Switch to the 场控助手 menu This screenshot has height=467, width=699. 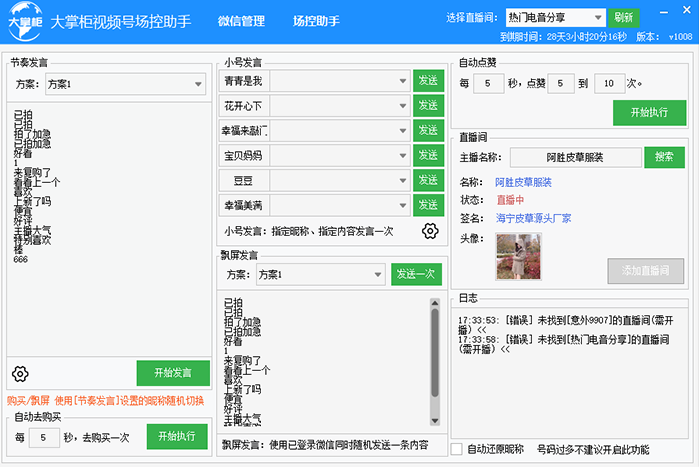[316, 20]
